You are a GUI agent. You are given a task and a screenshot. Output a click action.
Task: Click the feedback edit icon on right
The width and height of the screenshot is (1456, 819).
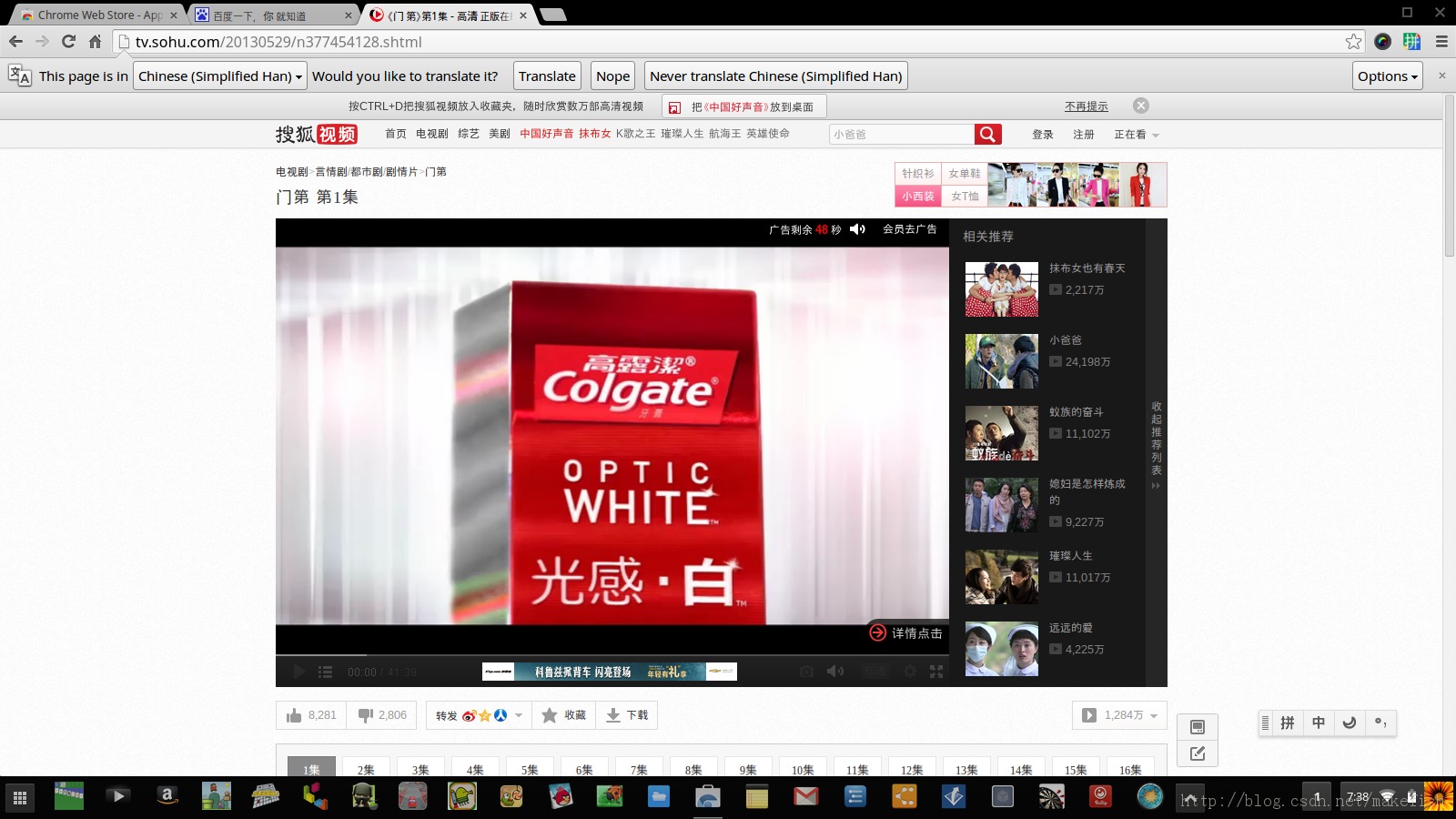[1198, 753]
